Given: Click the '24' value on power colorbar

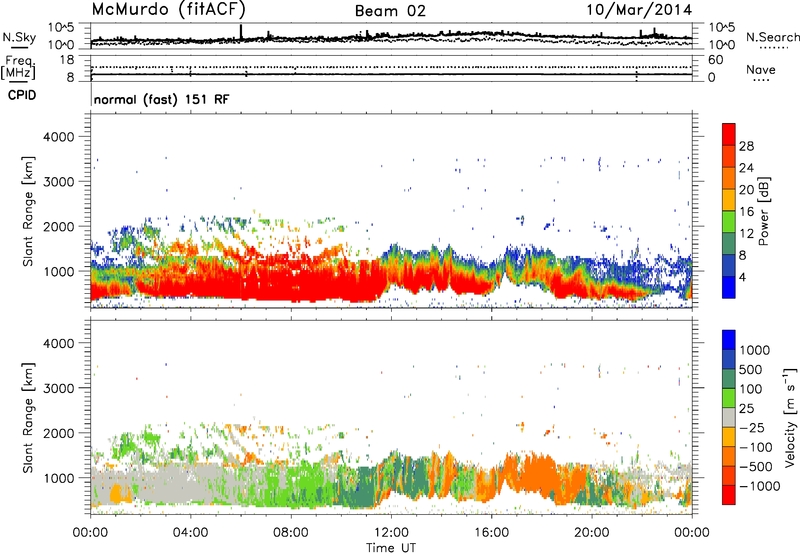Looking at the screenshot, I should tap(746, 168).
